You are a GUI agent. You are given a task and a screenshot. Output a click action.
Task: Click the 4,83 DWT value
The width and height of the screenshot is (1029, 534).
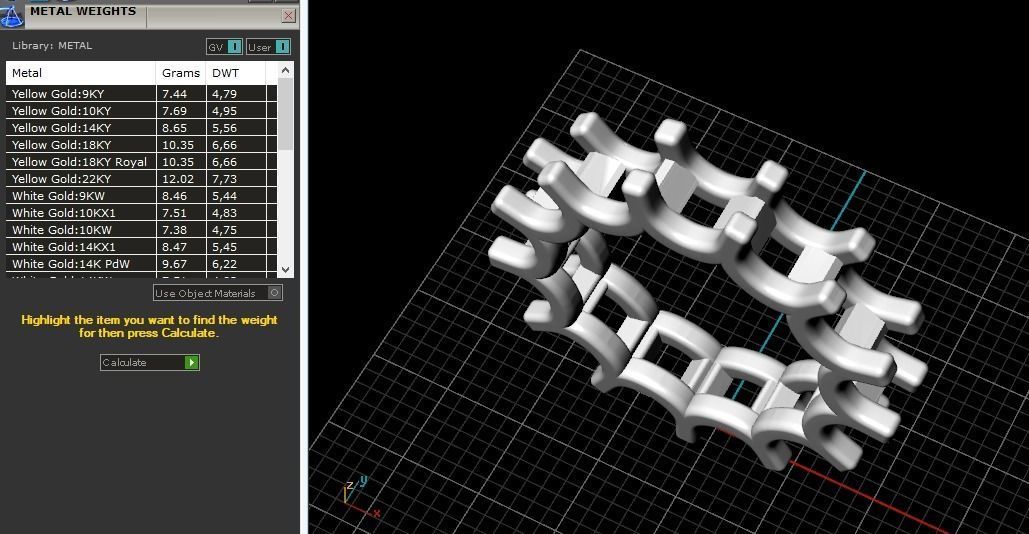click(x=224, y=213)
